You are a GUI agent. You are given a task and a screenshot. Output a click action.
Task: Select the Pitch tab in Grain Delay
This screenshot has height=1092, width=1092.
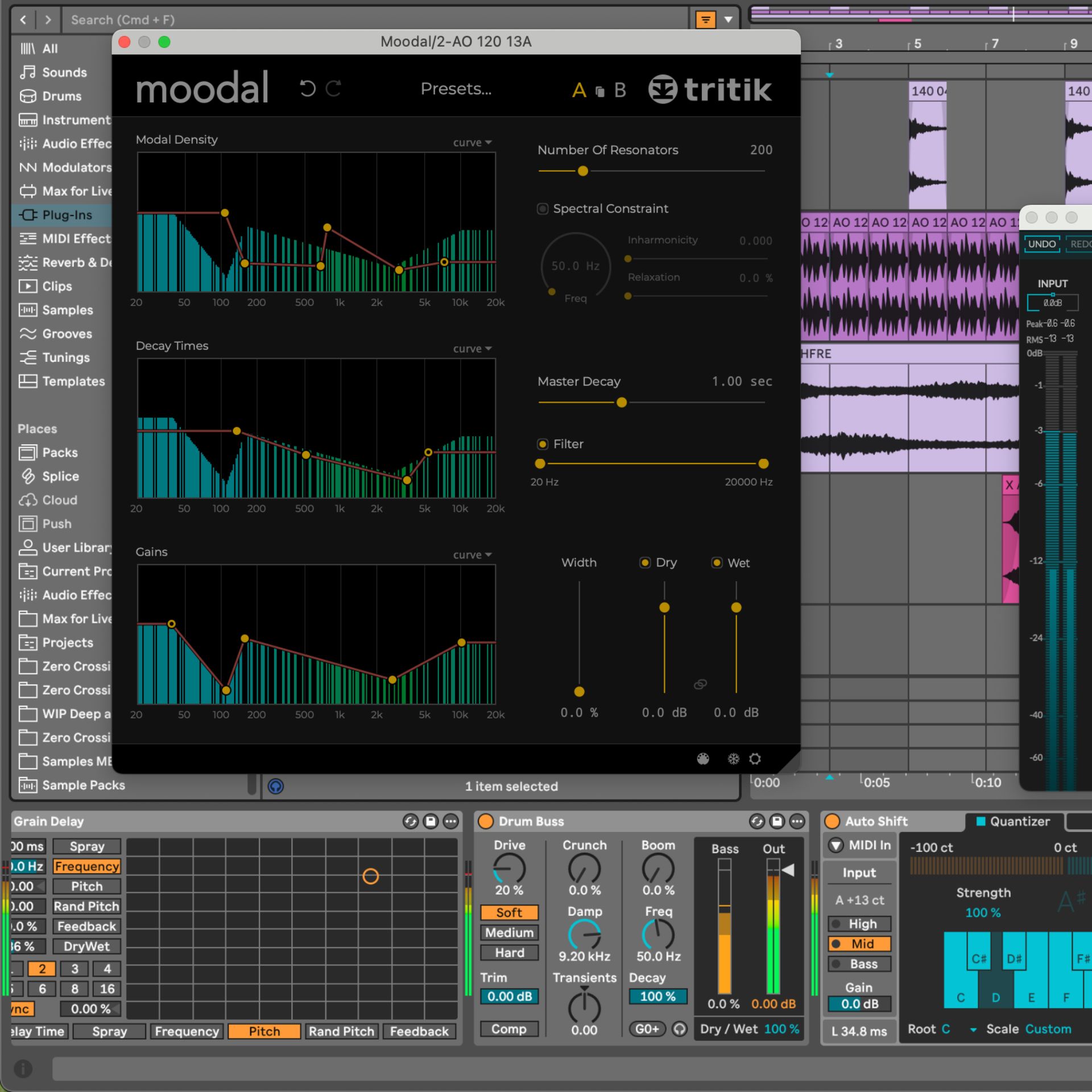click(x=264, y=1031)
